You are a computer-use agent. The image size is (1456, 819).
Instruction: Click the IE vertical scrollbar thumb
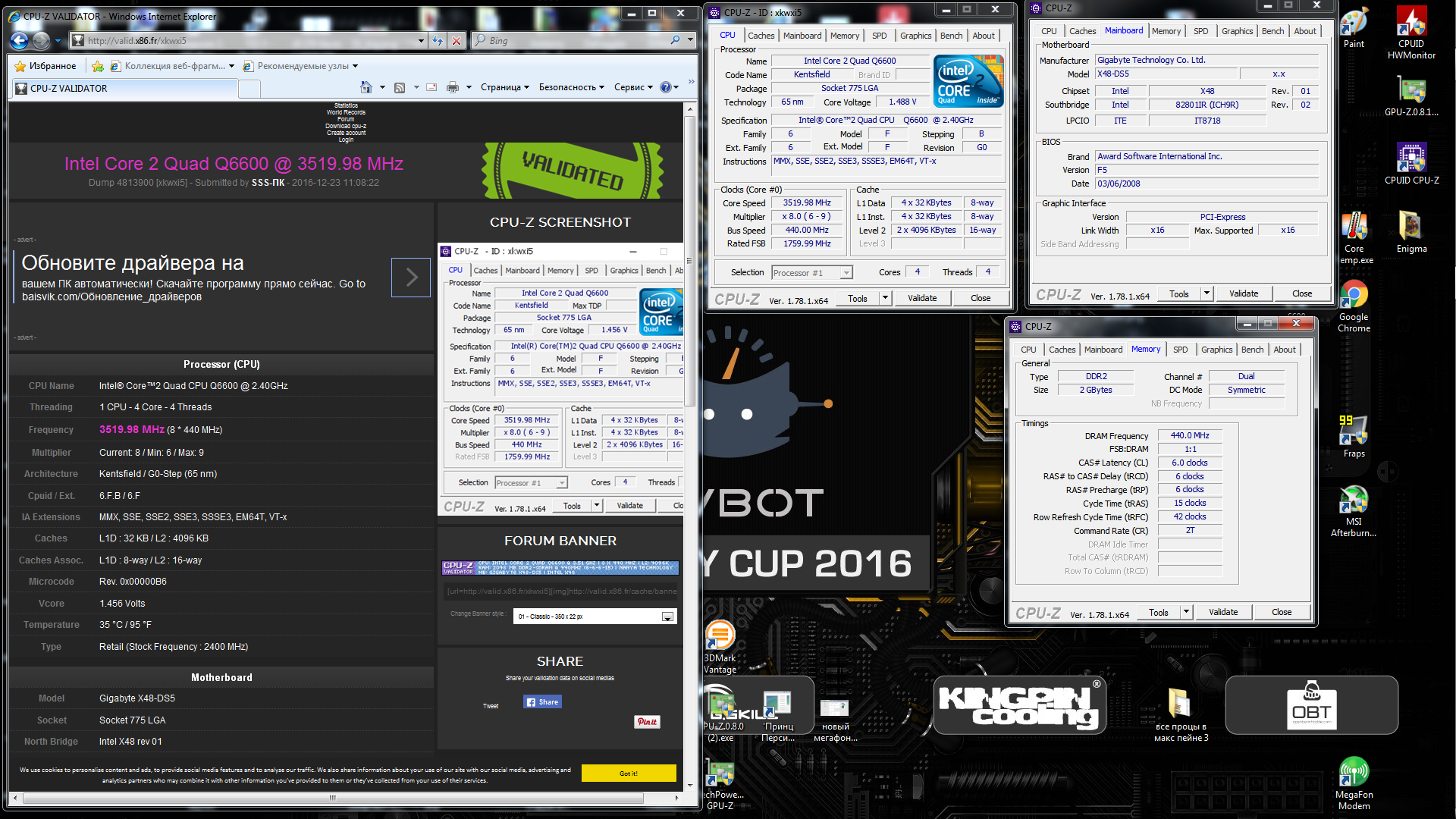click(x=690, y=262)
